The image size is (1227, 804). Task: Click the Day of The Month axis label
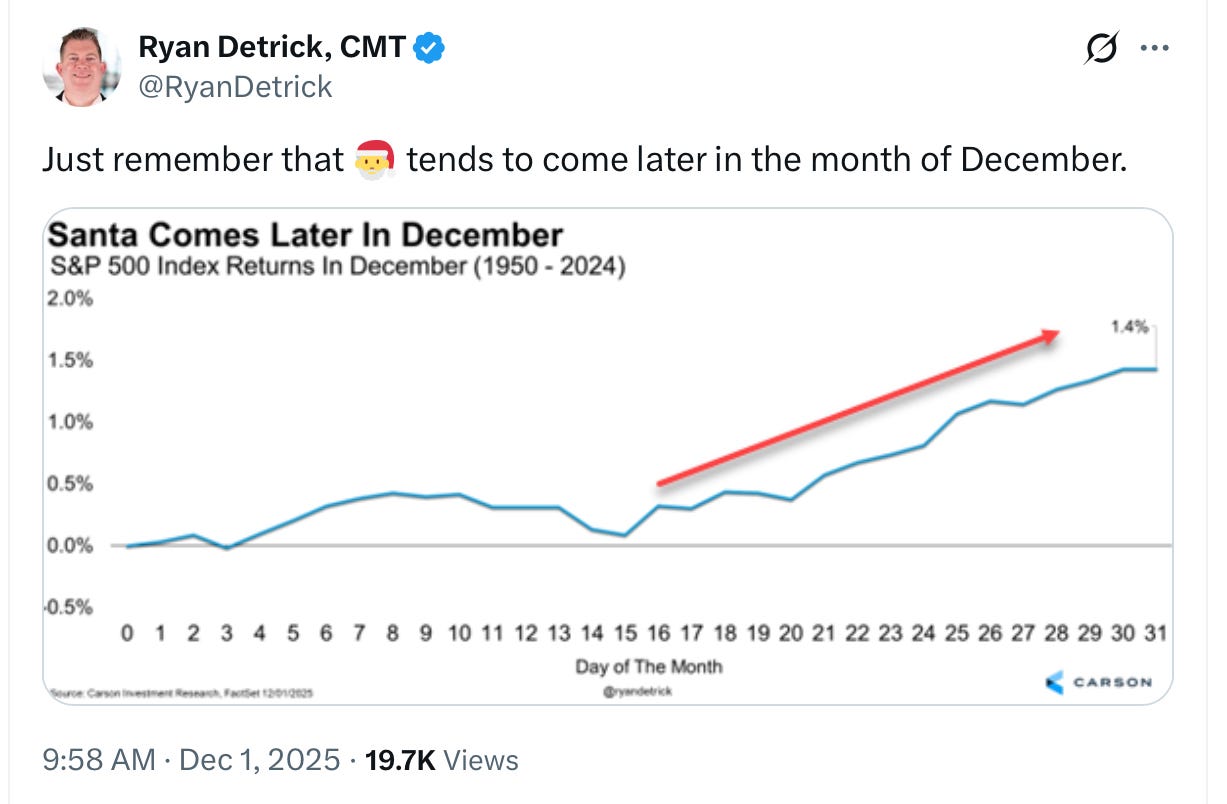click(649, 667)
